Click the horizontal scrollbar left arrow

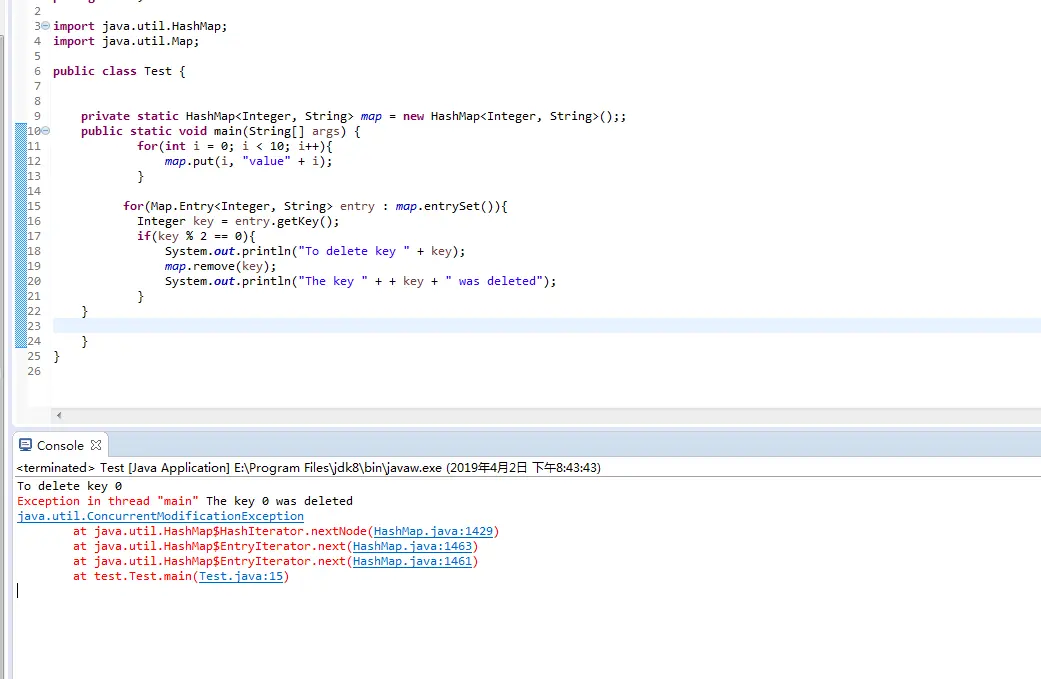pos(59,415)
